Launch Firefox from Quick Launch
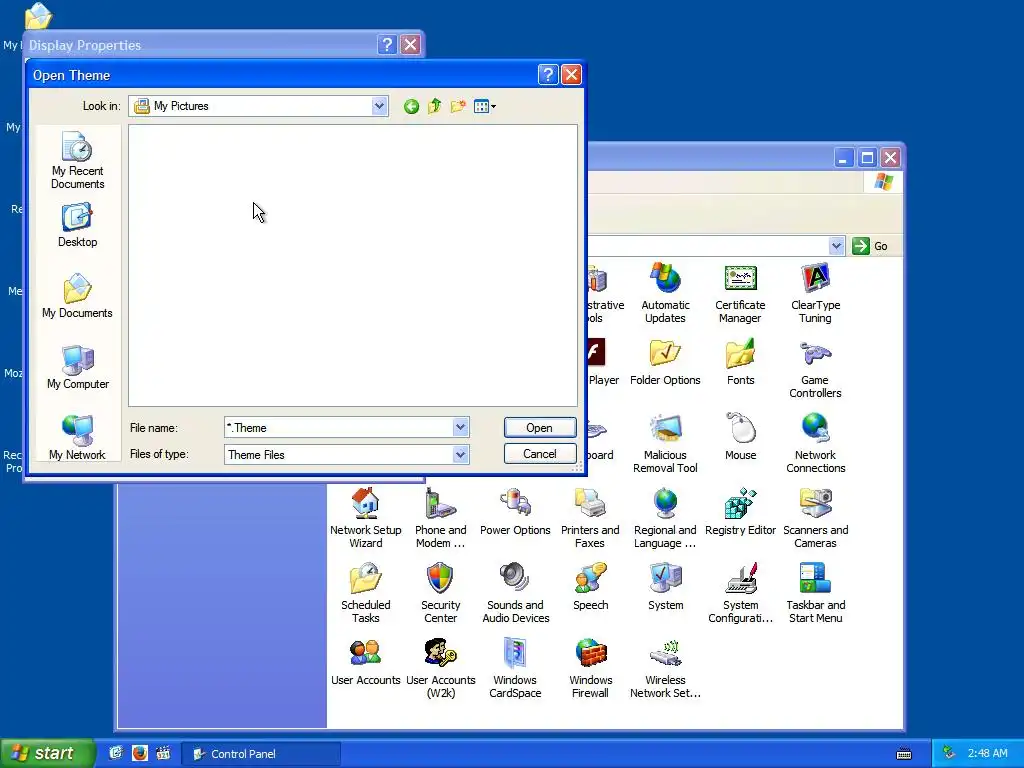The width and height of the screenshot is (1024, 768). (140, 754)
